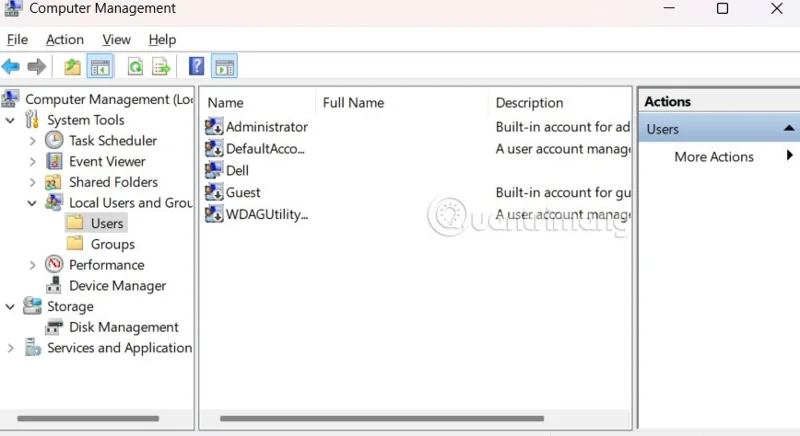Screen dimensions: 800x436
Task: Click the DefaultAccount user icon
Action: click(x=214, y=148)
